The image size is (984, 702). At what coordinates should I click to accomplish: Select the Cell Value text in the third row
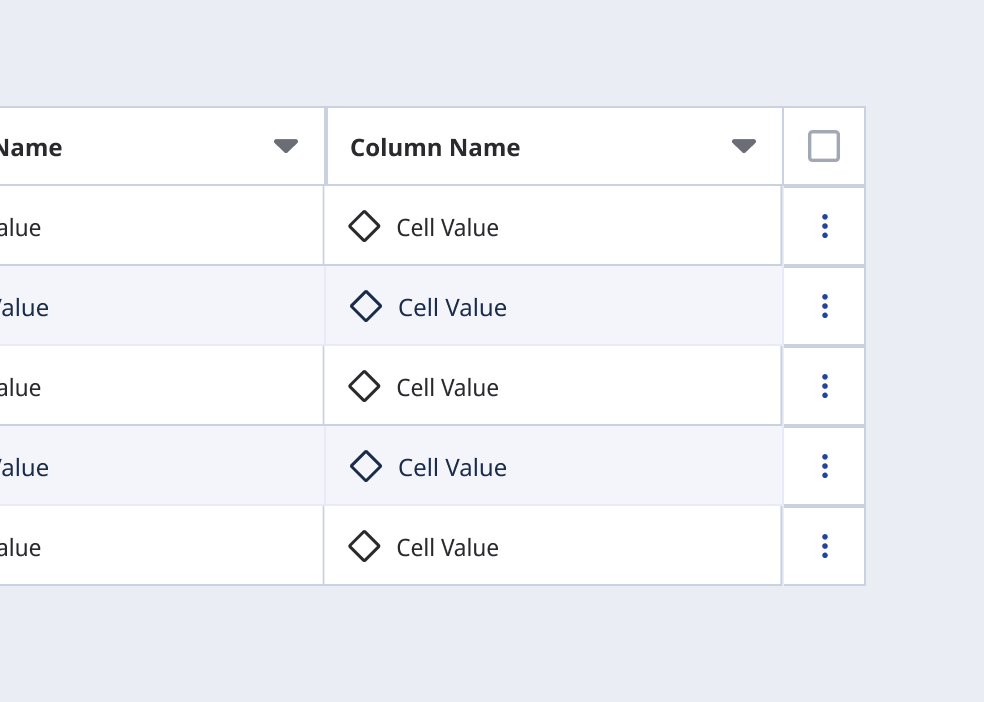tap(447, 388)
